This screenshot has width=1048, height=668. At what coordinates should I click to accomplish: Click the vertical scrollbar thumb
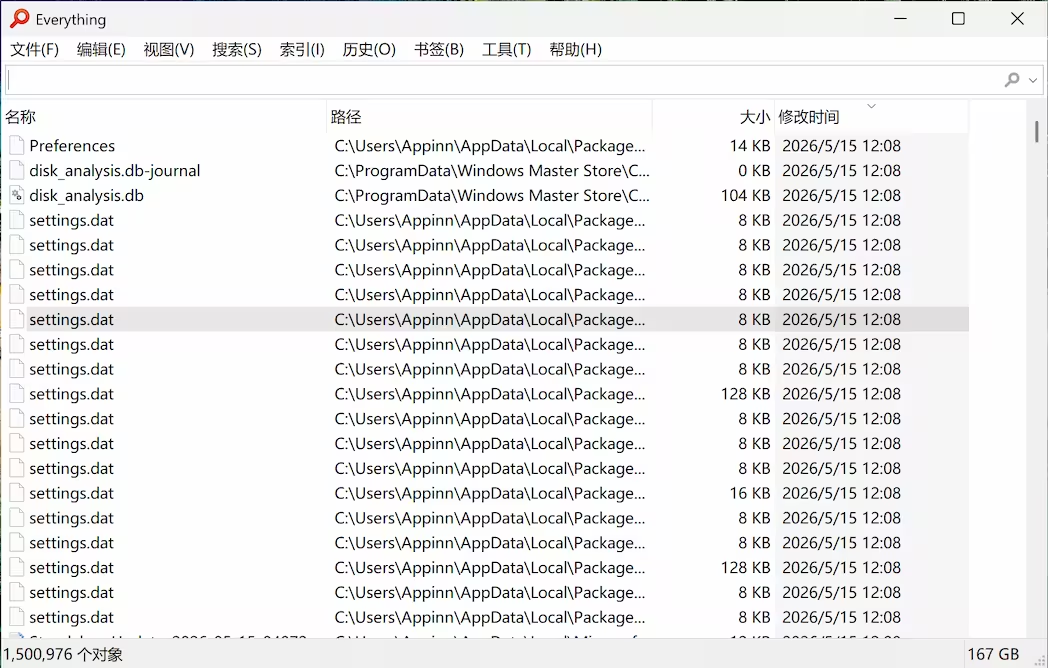1037,131
